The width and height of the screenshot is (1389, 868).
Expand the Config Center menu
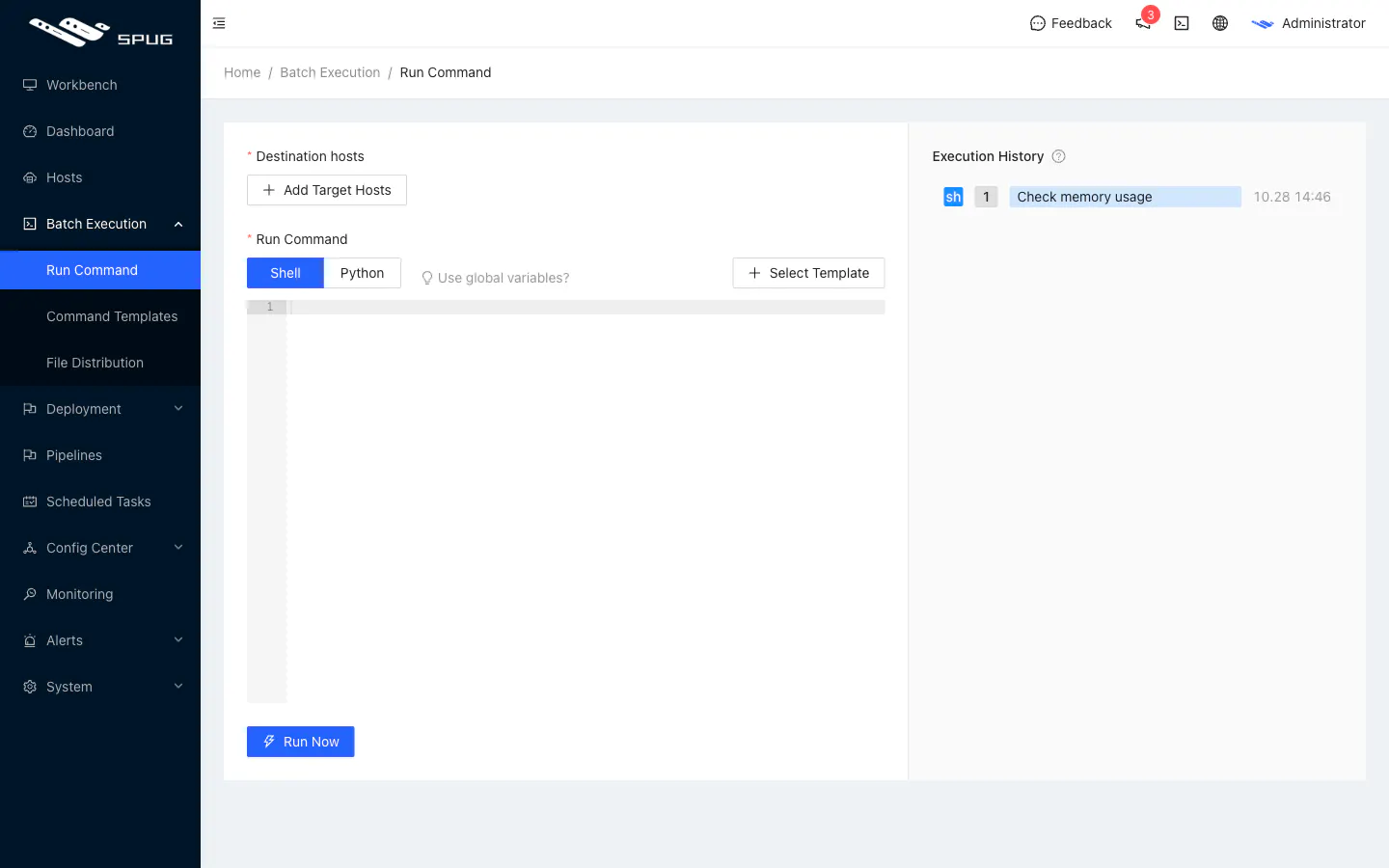[100, 548]
